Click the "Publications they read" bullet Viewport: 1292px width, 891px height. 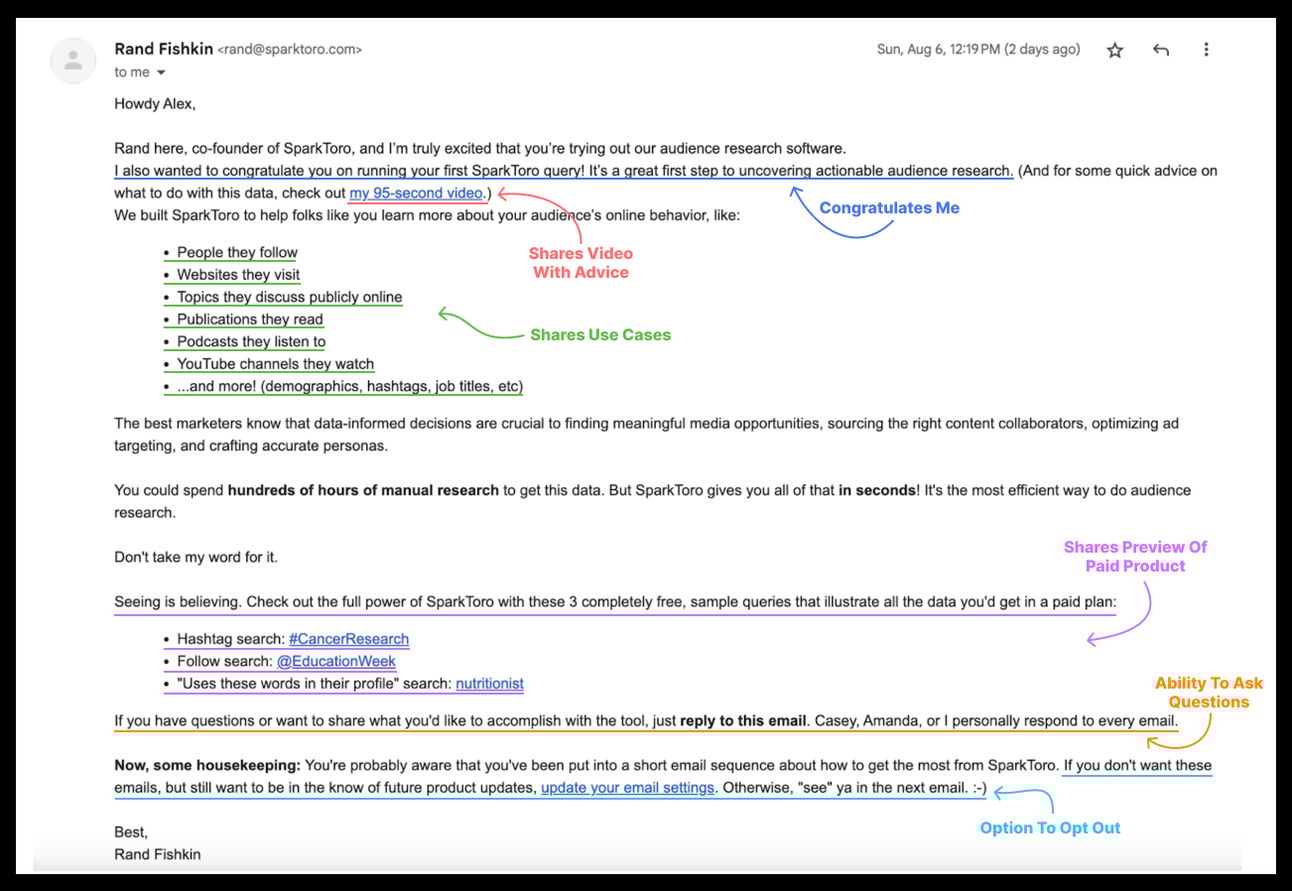pyautogui.click(x=250, y=319)
